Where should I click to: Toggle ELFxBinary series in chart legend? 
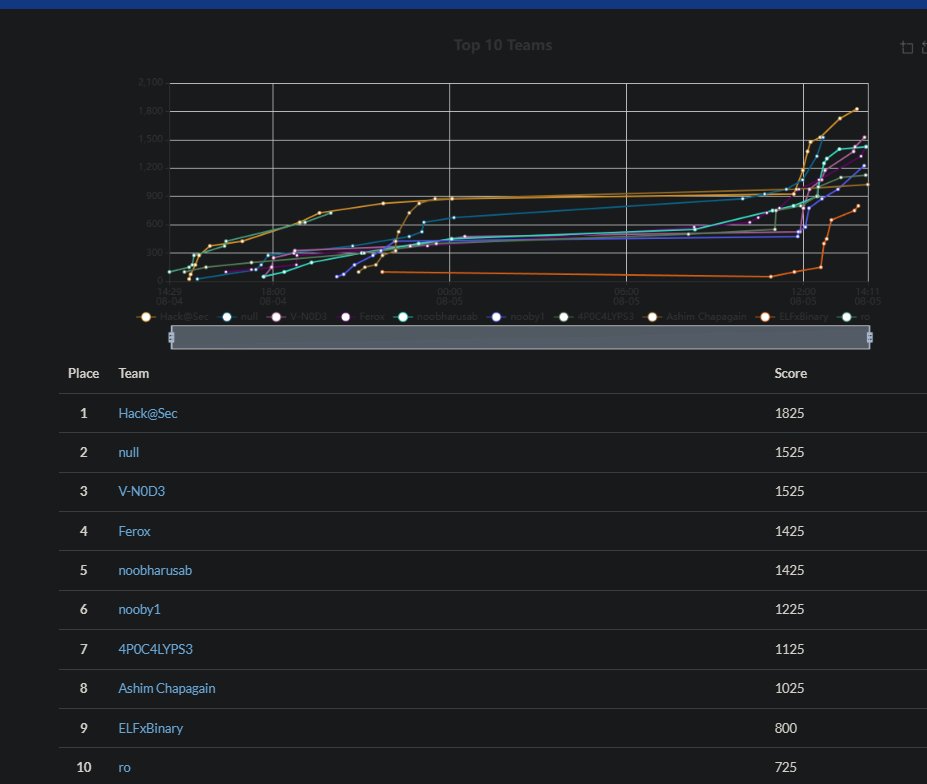point(792,317)
